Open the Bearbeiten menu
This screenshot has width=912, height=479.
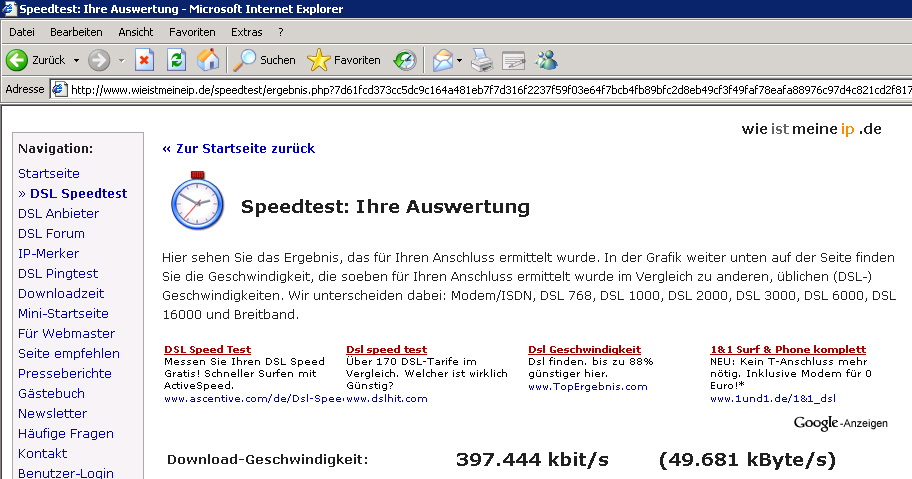(76, 32)
